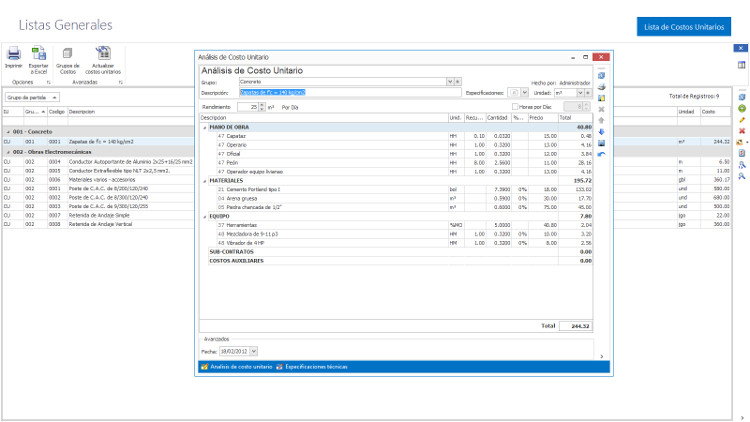This screenshot has width=750, height=422.
Task: Click the Lista de Costos Unitarios button
Action: point(684,27)
